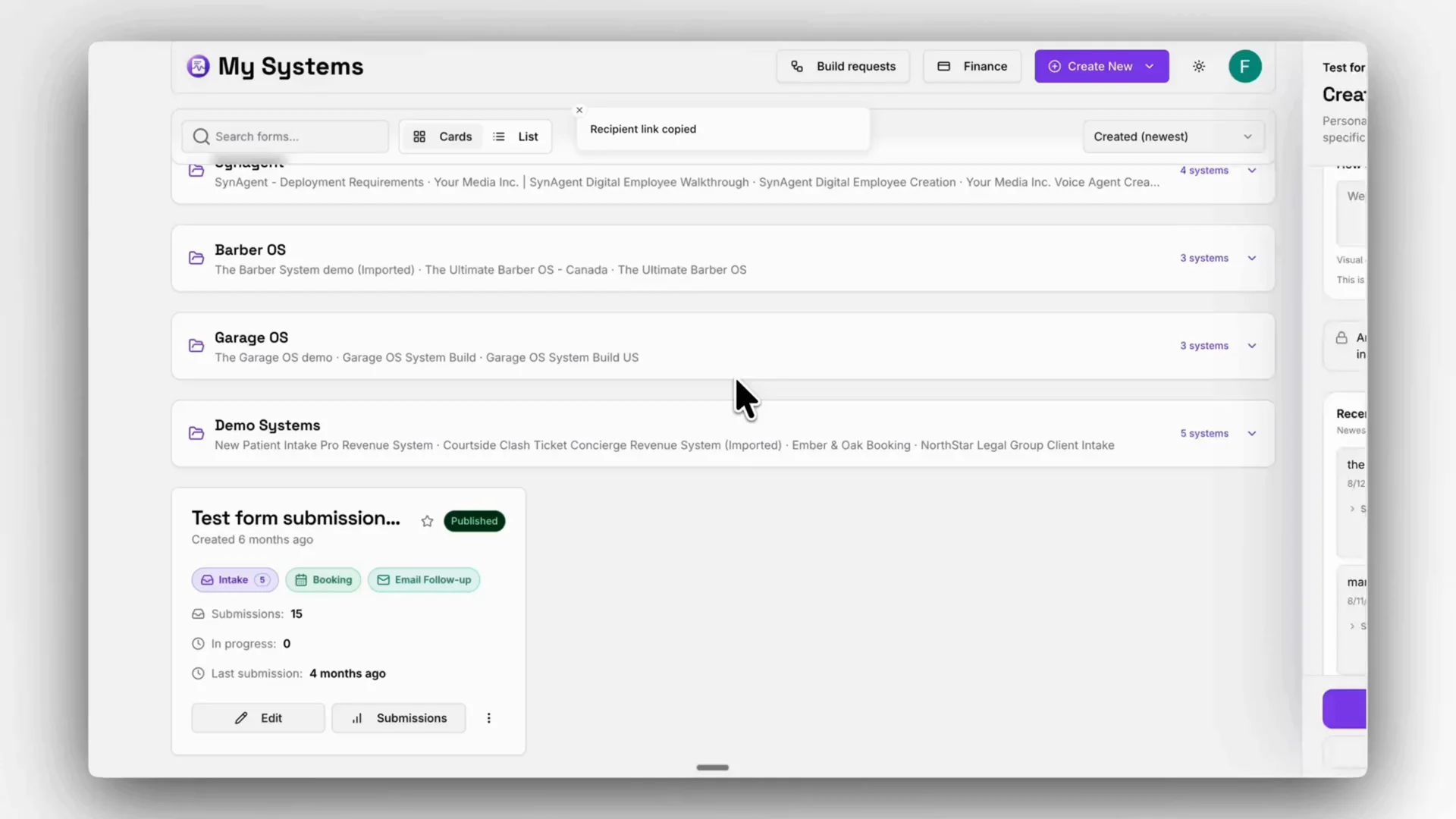Click the Test form submission card title
1456x819 pixels.
(296, 518)
